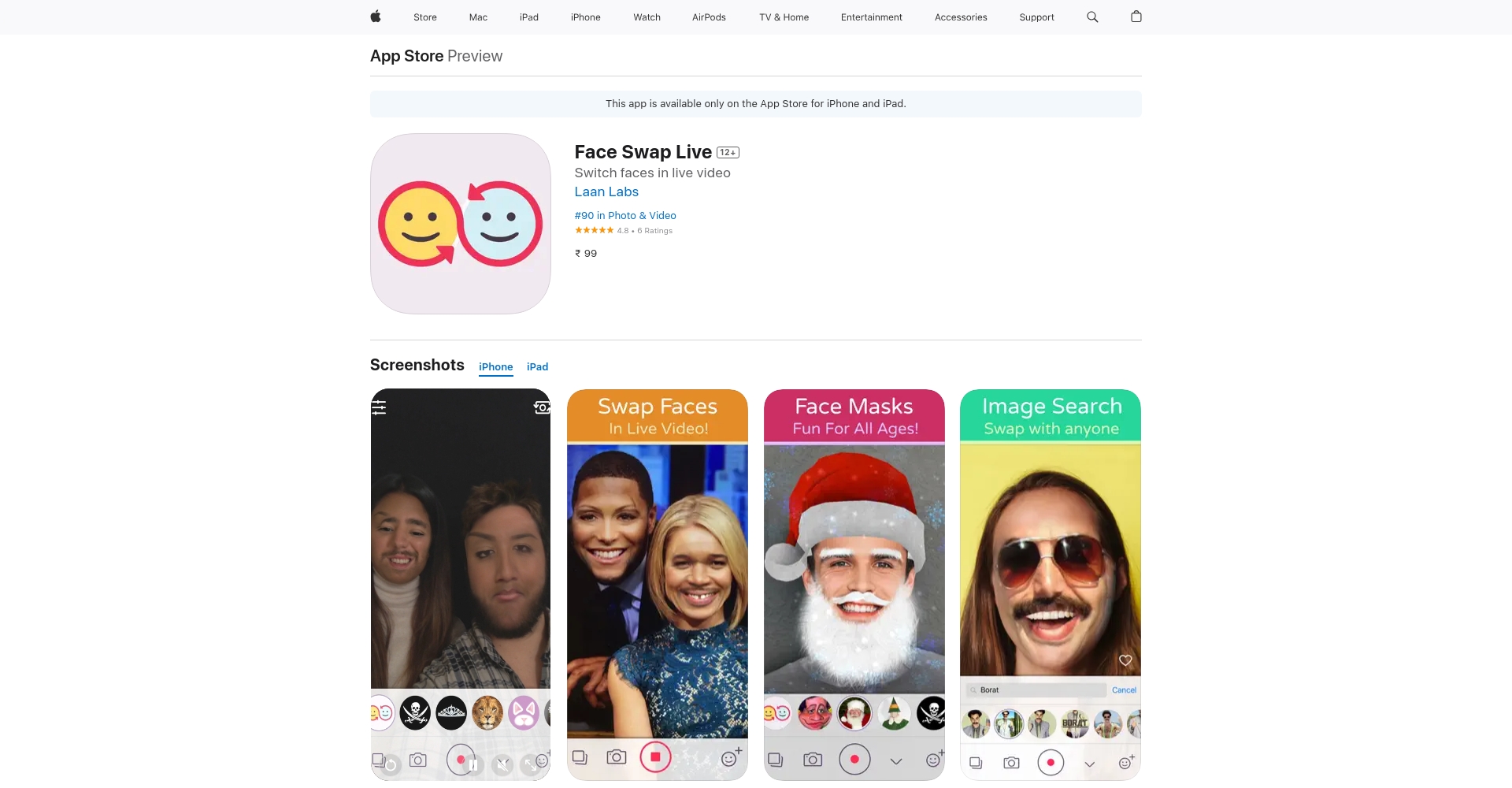Open the Image Search screenshot

[x=1051, y=585]
